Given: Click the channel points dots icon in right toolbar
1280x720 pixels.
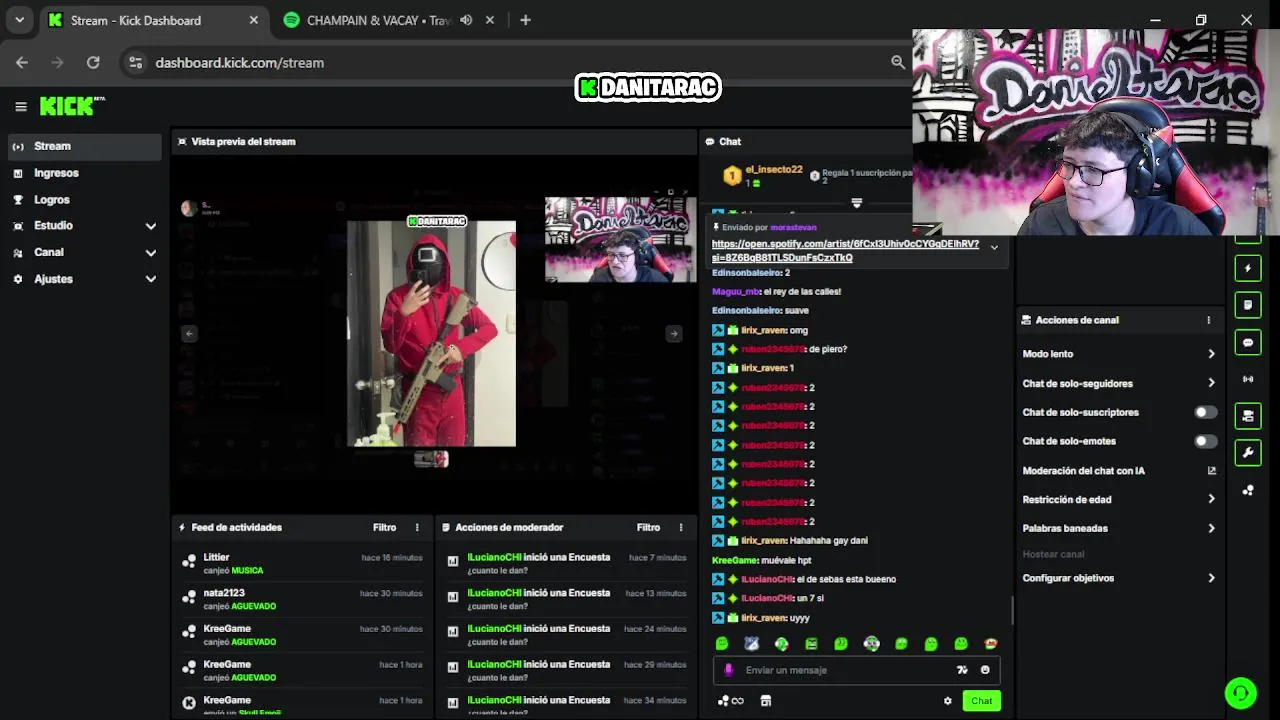Looking at the screenshot, I should pyautogui.click(x=1247, y=490).
